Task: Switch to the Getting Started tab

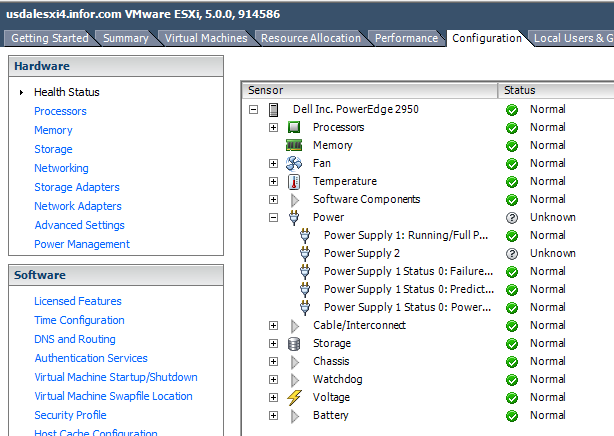Action: pos(50,38)
